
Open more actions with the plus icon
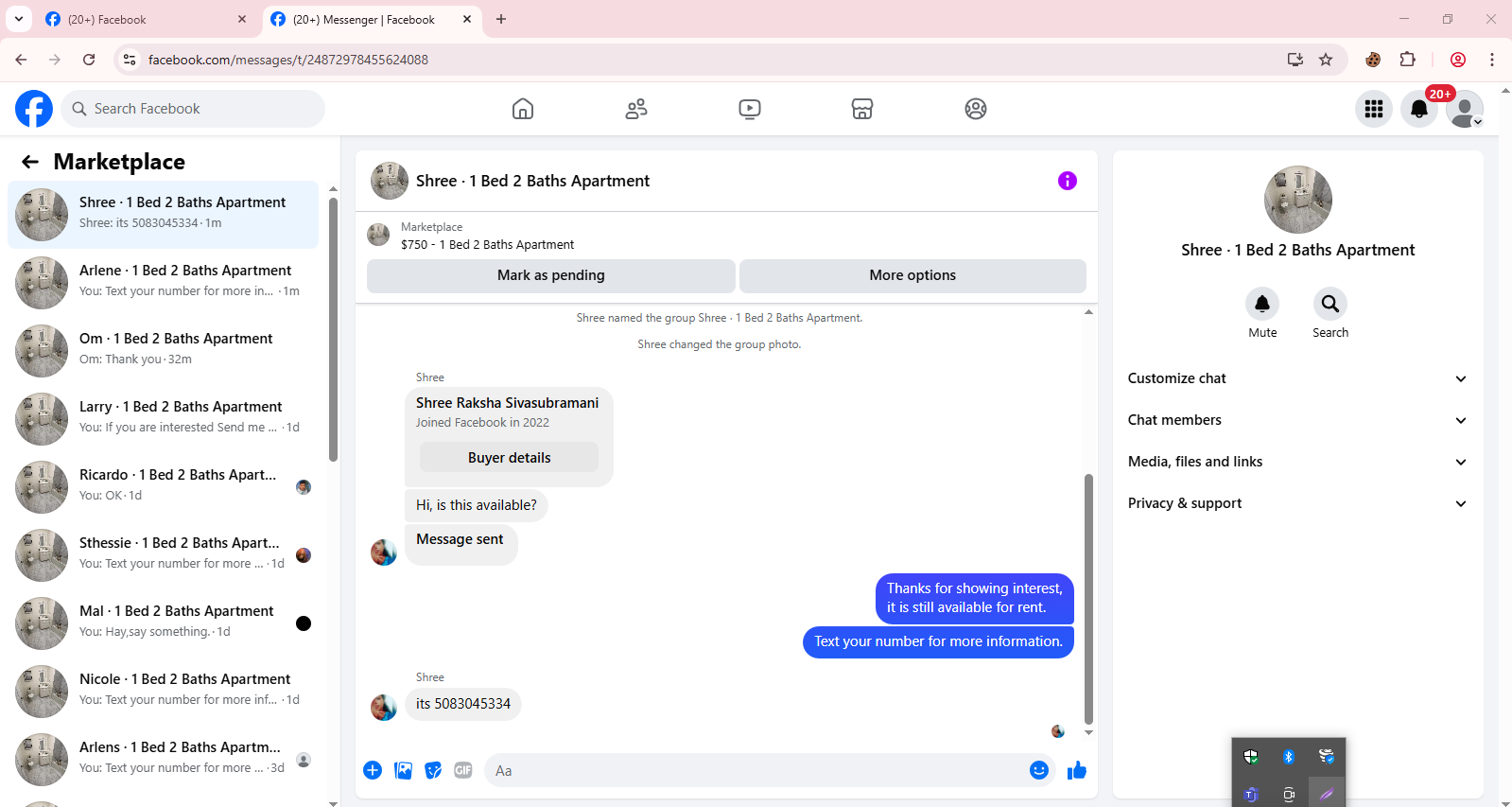click(x=373, y=770)
